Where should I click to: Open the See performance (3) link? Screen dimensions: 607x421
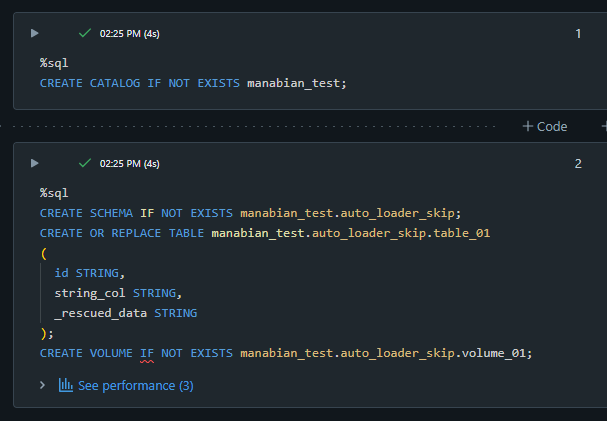(135, 385)
